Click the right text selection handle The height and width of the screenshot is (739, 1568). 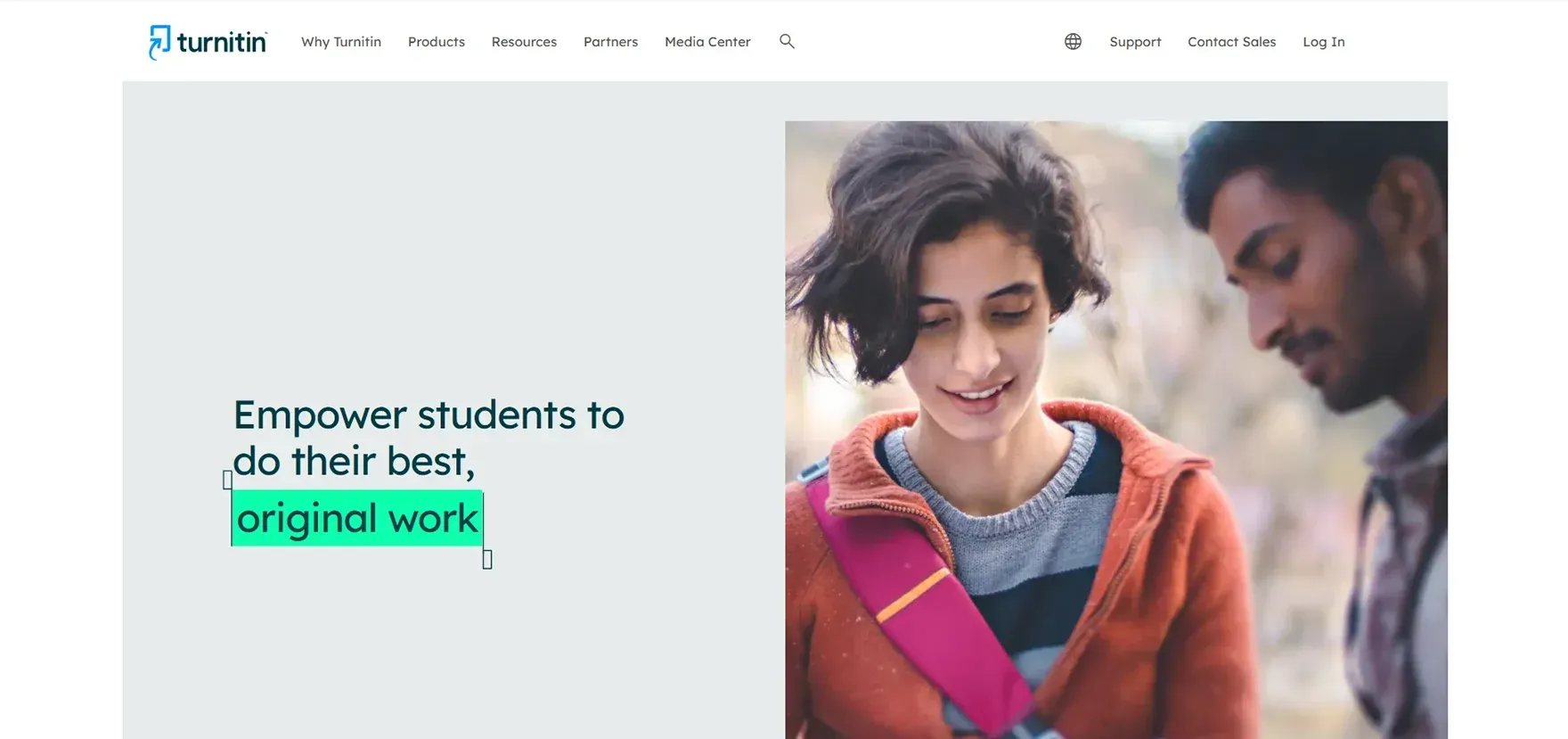pyautogui.click(x=487, y=560)
